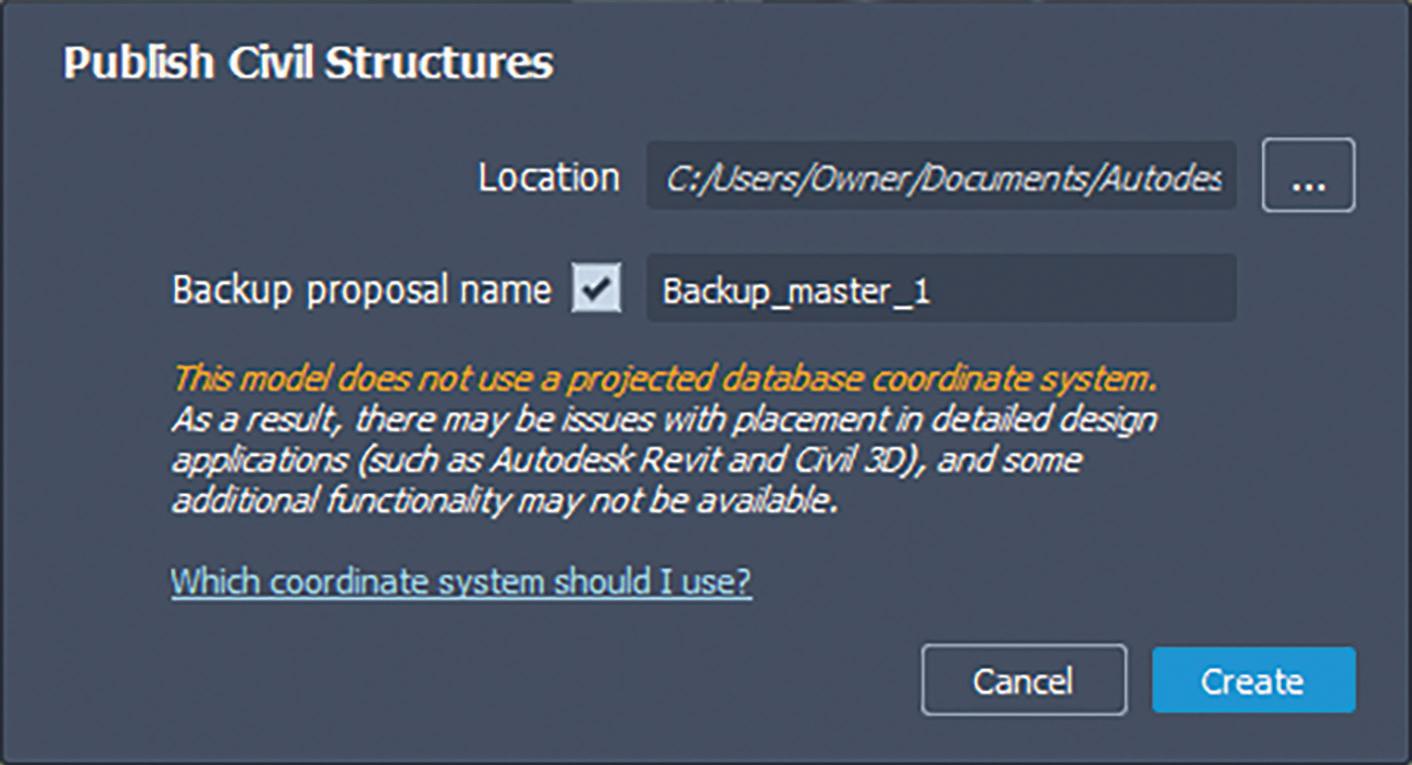Click the orange coordinate system warning text
This screenshot has width=1412, height=765.
666,381
